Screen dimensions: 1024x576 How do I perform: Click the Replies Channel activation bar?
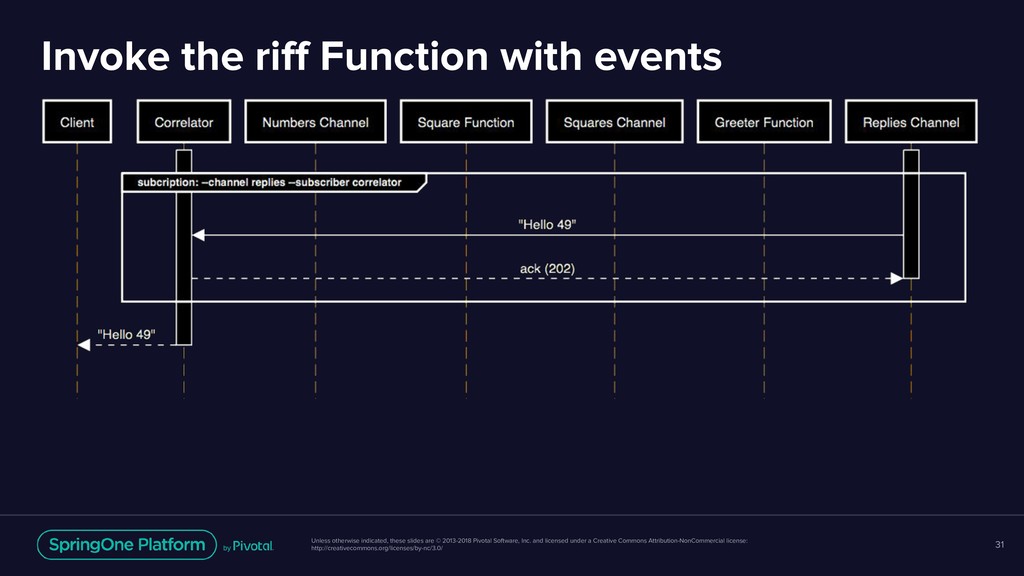tap(911, 214)
